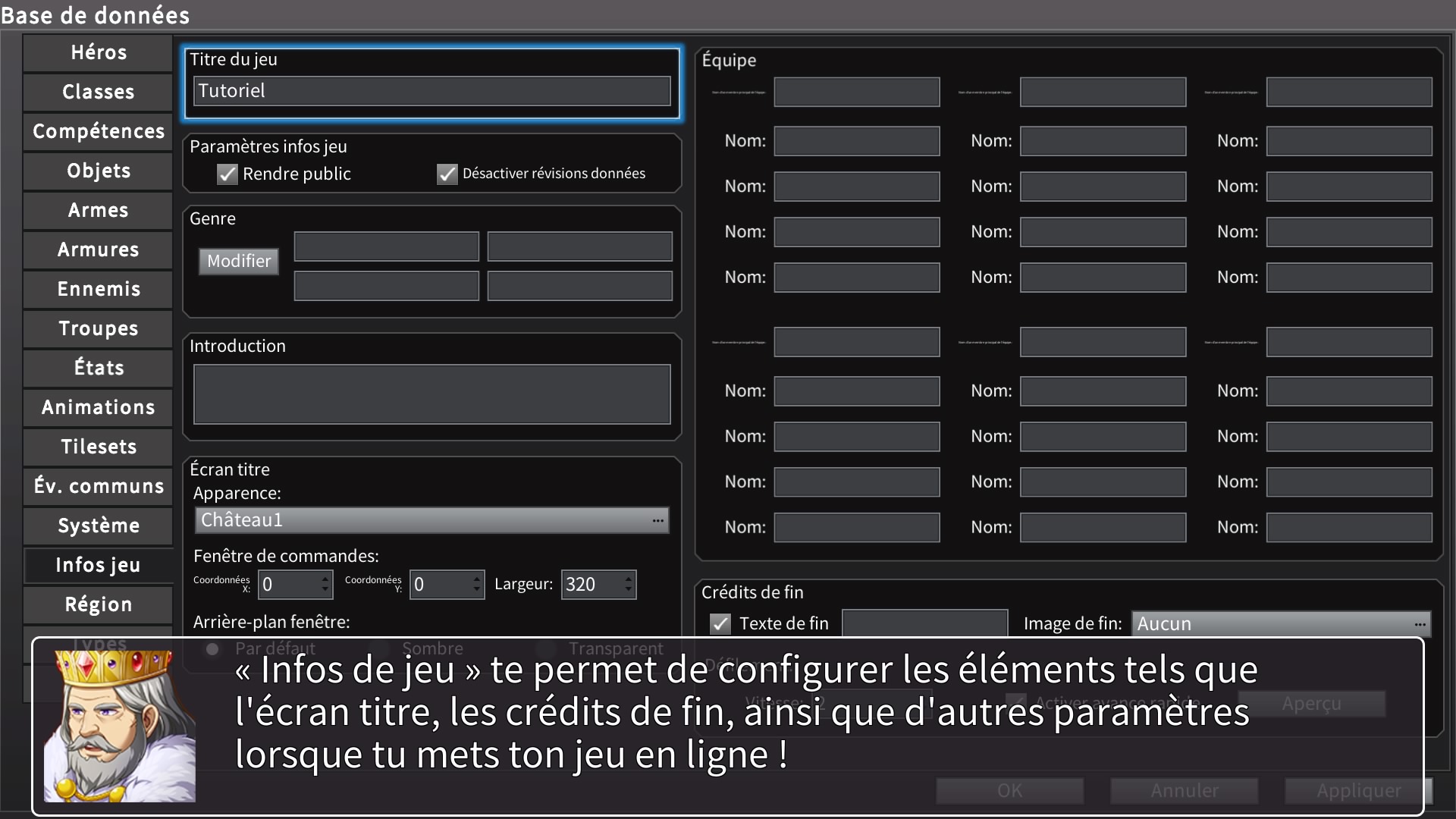This screenshot has width=1456, height=819.
Task: Open the Apparence dropdown showing Château1
Action: (431, 520)
